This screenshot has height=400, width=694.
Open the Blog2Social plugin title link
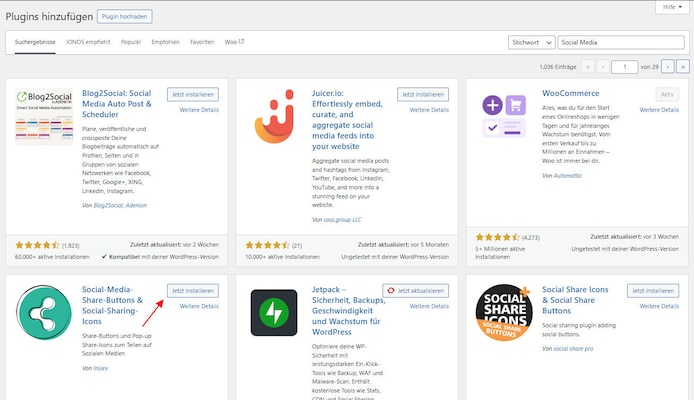coord(117,104)
